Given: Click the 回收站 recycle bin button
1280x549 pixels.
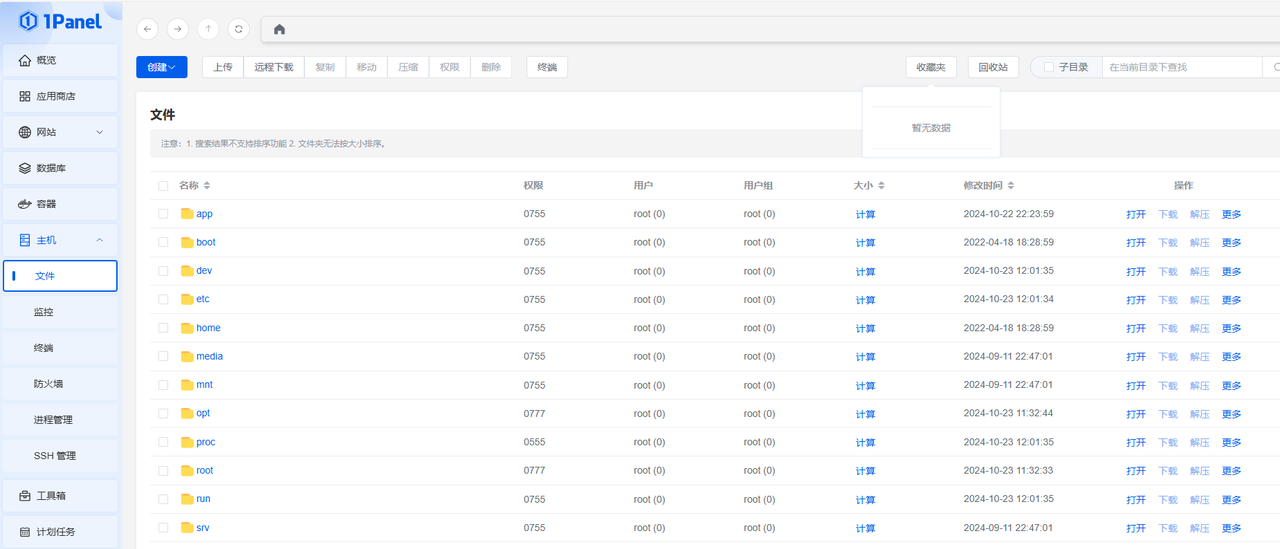Looking at the screenshot, I should pyautogui.click(x=993, y=67).
